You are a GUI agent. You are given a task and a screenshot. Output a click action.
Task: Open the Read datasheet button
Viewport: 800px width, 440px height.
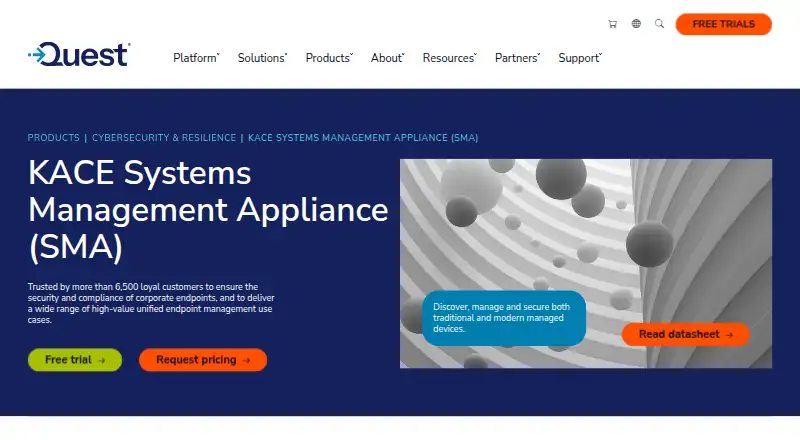click(x=686, y=334)
